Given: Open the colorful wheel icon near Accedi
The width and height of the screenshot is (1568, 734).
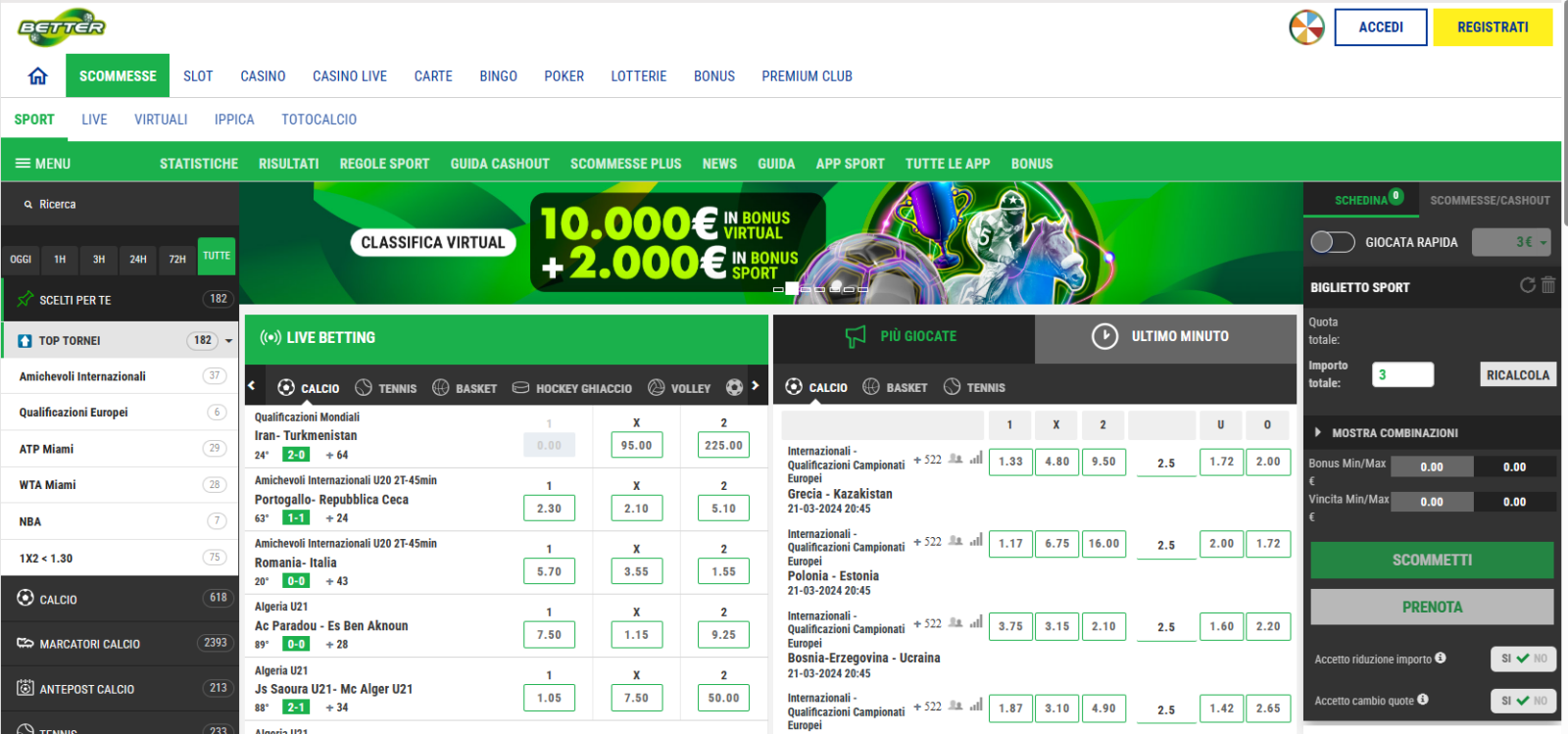Looking at the screenshot, I should pos(1306,27).
